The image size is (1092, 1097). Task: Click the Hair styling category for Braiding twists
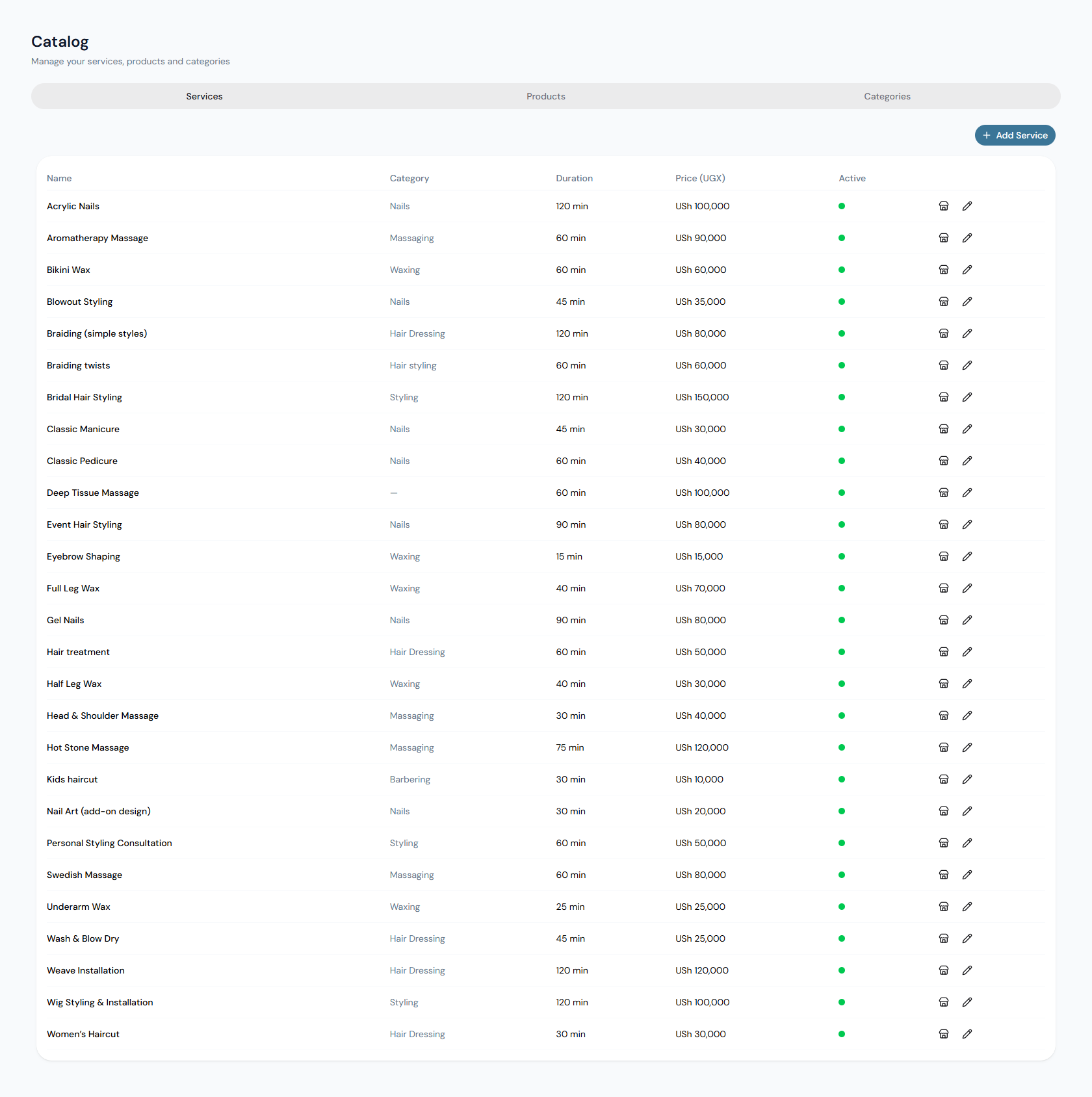coord(413,365)
